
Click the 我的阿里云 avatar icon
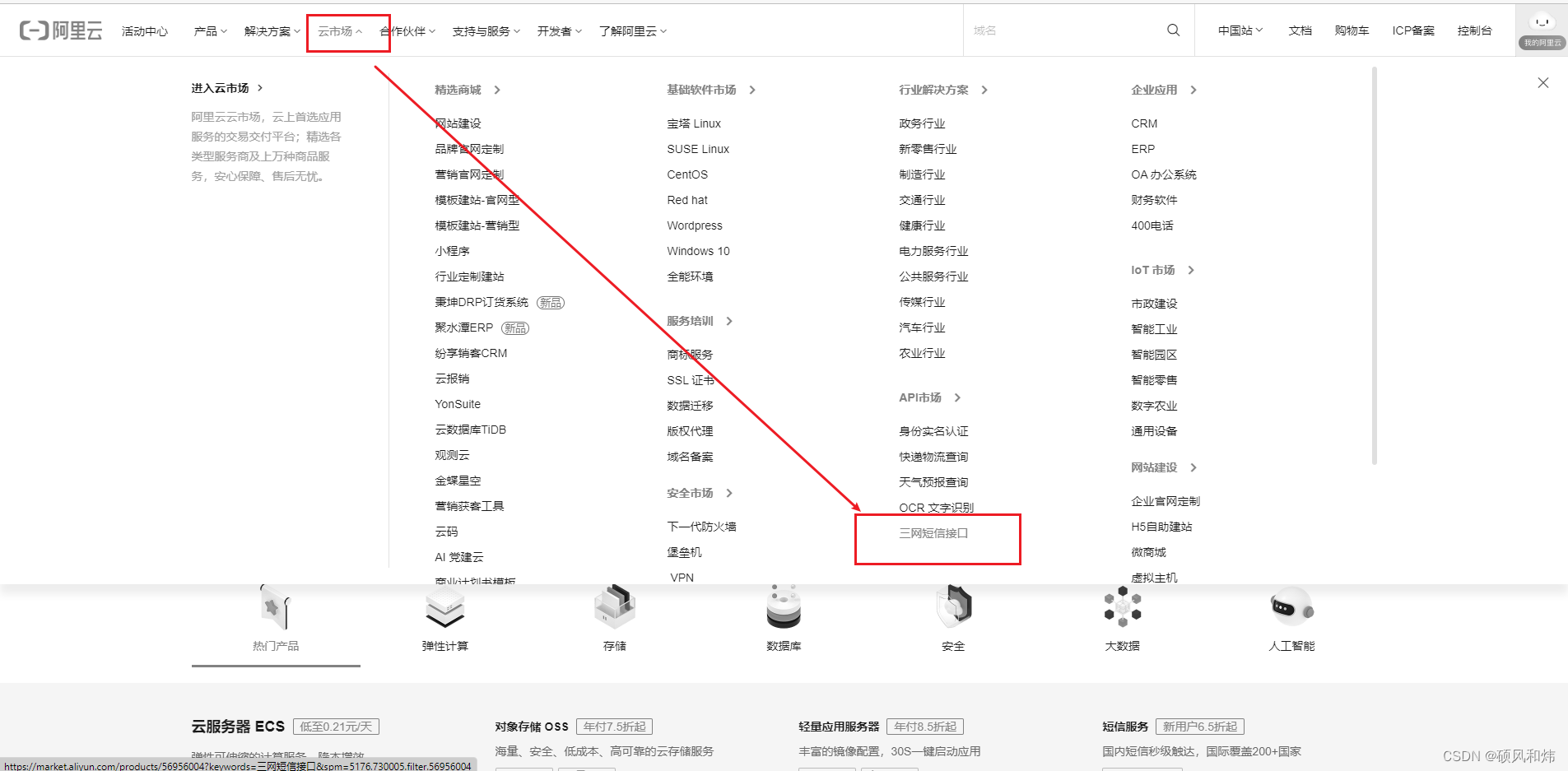coord(1540,23)
